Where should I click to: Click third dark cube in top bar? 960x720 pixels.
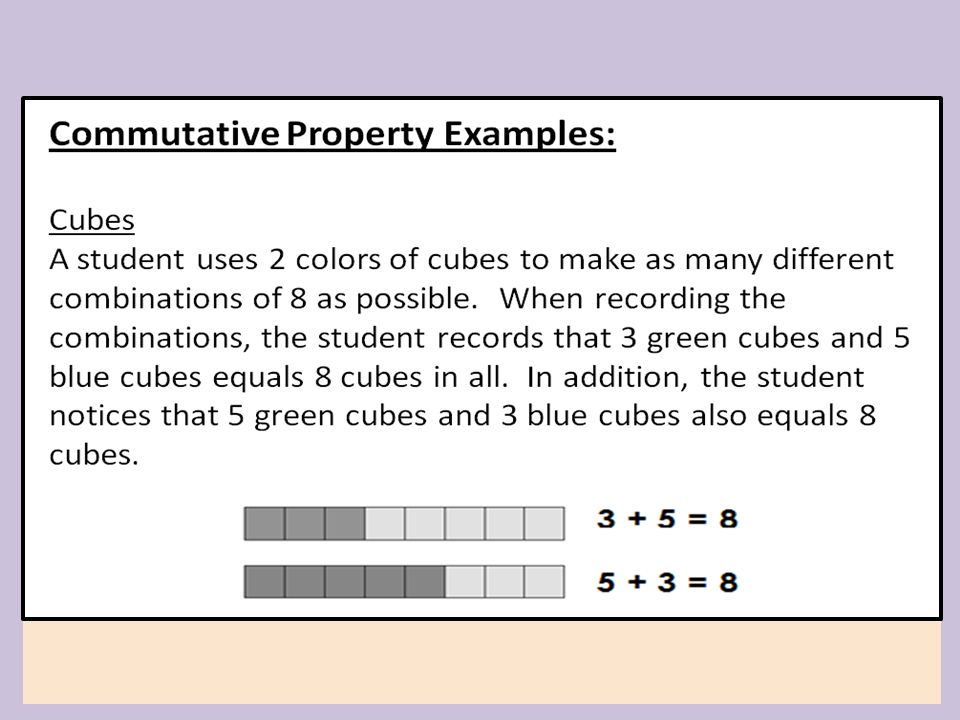pos(345,523)
